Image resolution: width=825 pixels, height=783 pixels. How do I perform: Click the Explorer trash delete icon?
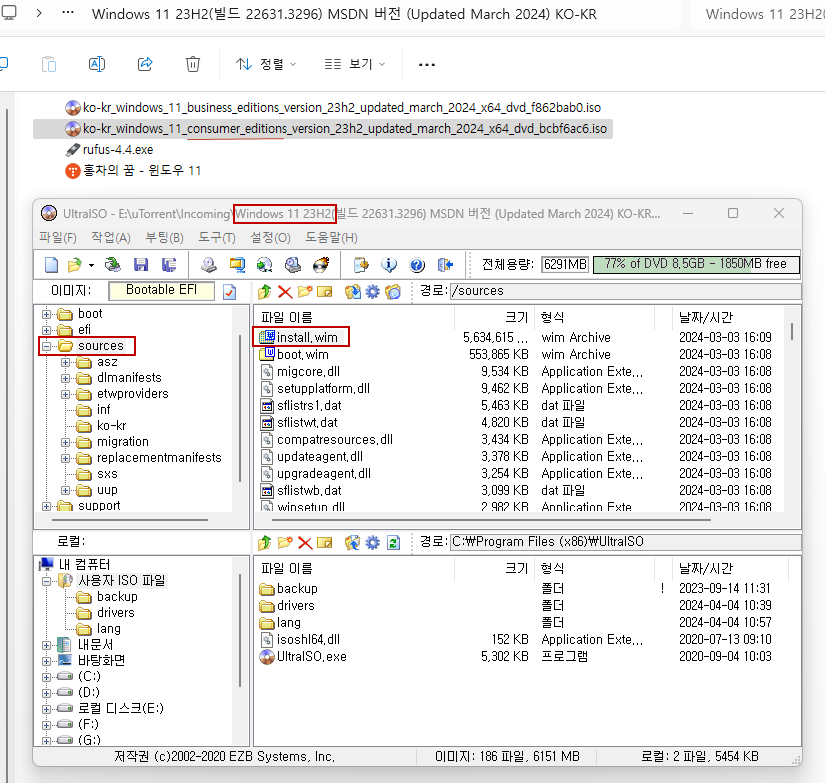pyautogui.click(x=193, y=64)
